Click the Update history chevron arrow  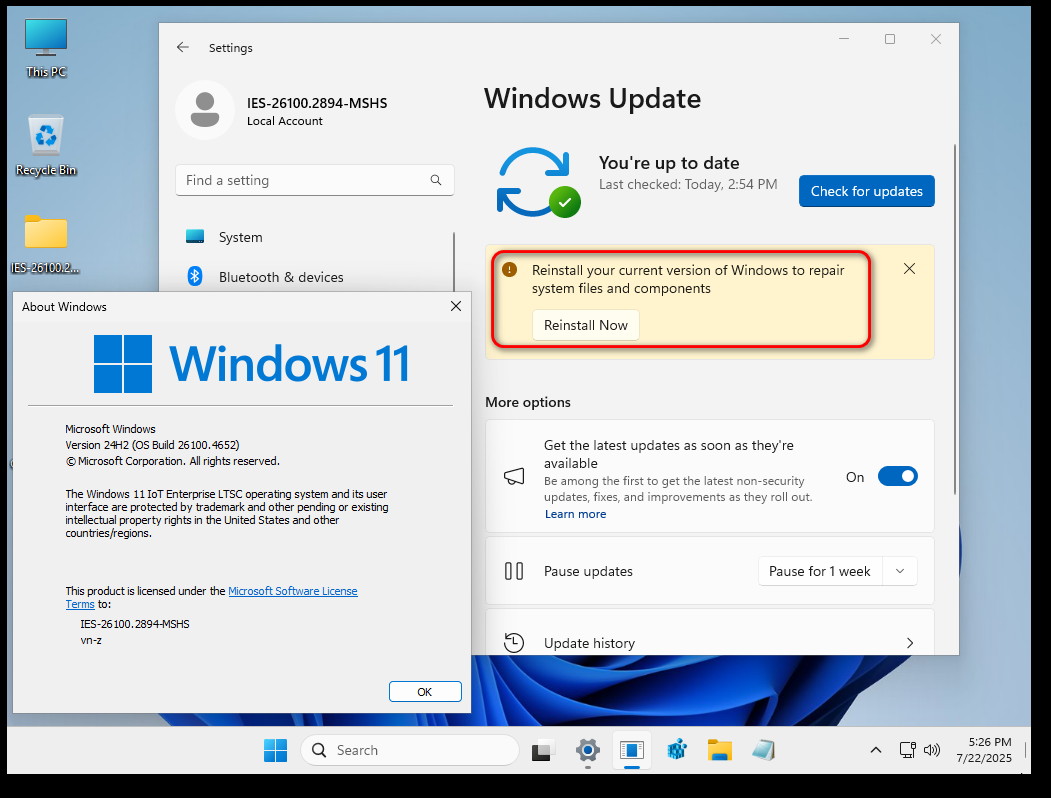pyautogui.click(x=910, y=643)
